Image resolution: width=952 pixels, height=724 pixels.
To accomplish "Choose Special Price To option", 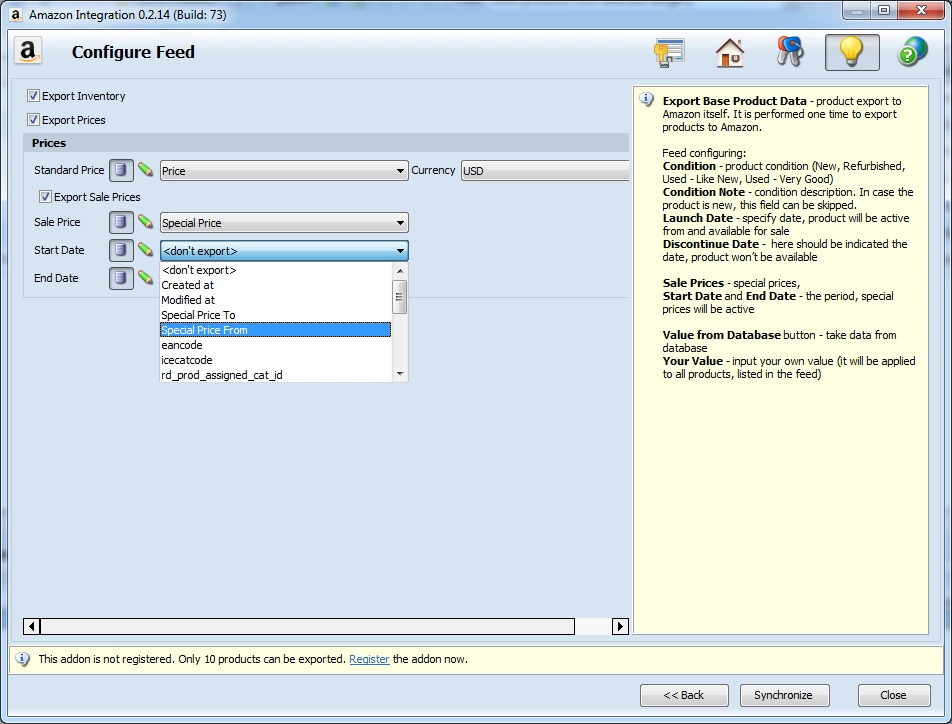I will pyautogui.click(x=276, y=315).
